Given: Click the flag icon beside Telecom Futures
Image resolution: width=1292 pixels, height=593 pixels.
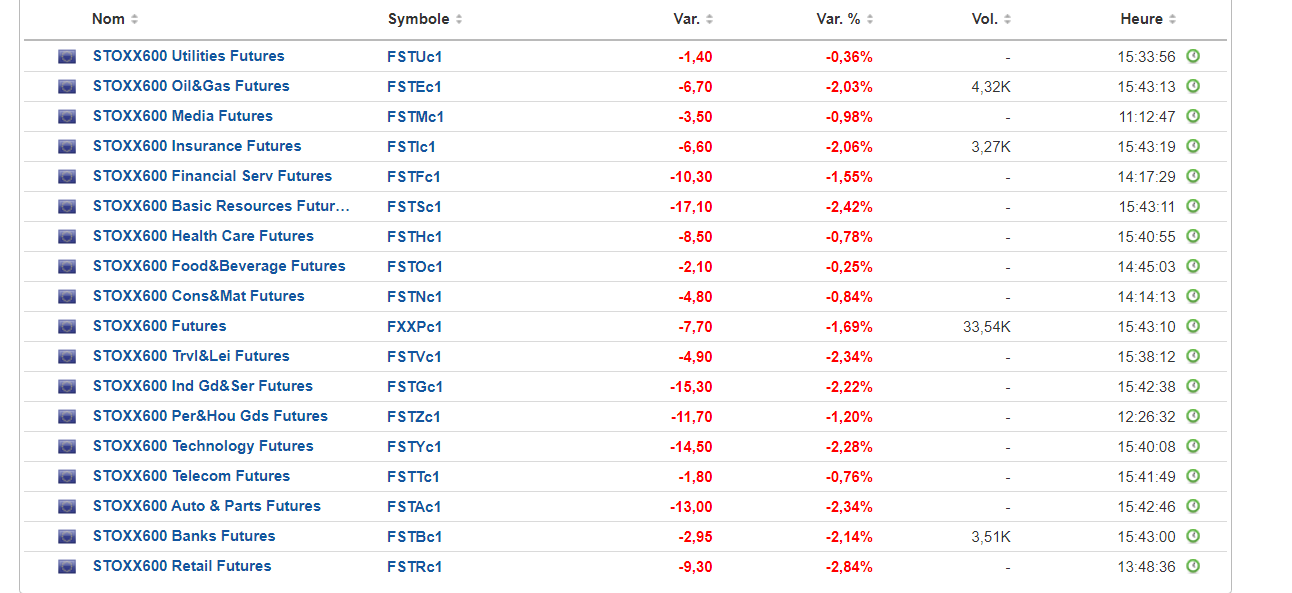Looking at the screenshot, I should tap(67, 477).
